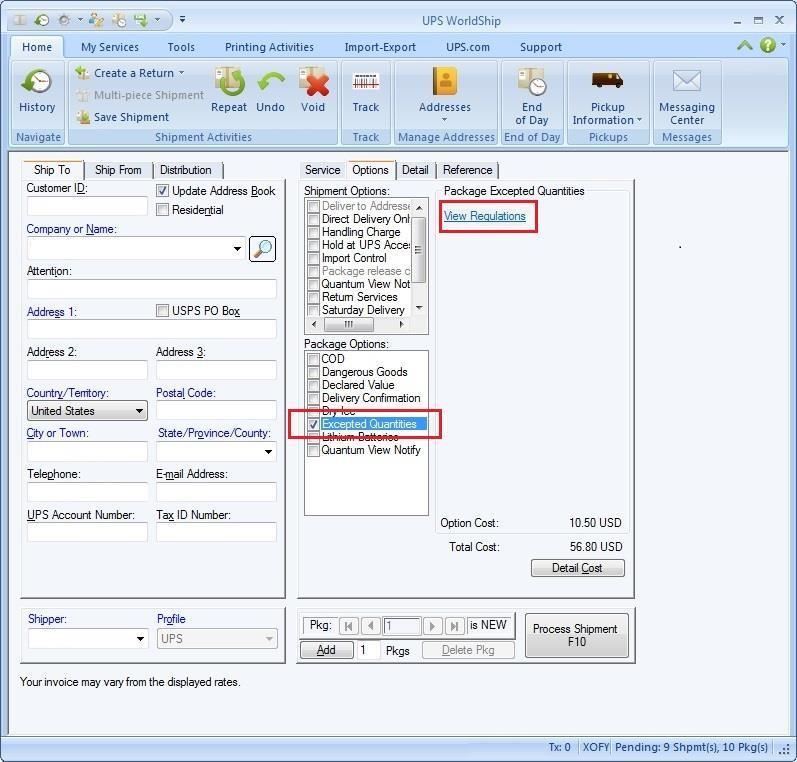Click the package-clock icon in quick access toolbar
The width and height of the screenshot is (797, 762).
pos(119,20)
